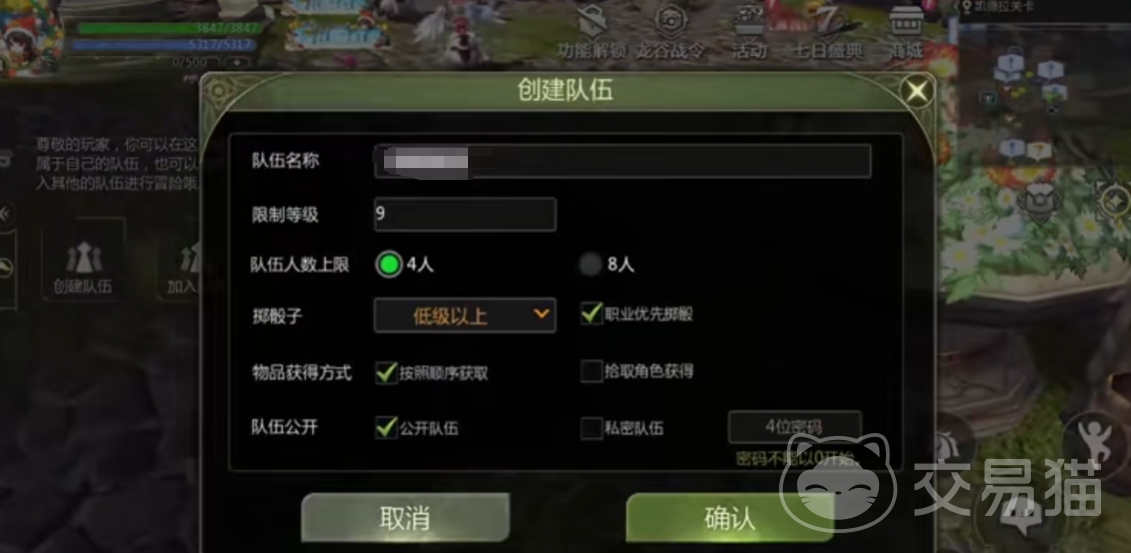The height and width of the screenshot is (553, 1131).
Task: Check the 私密队伍 private team option
Action: [x=591, y=428]
